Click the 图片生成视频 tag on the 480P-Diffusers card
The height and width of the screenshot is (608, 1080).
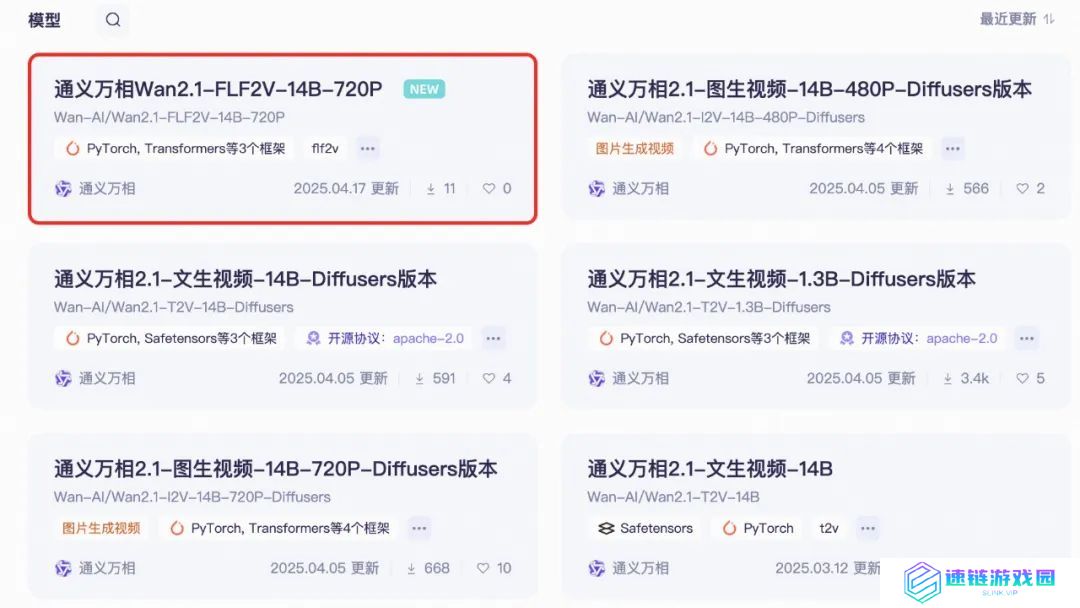634,149
